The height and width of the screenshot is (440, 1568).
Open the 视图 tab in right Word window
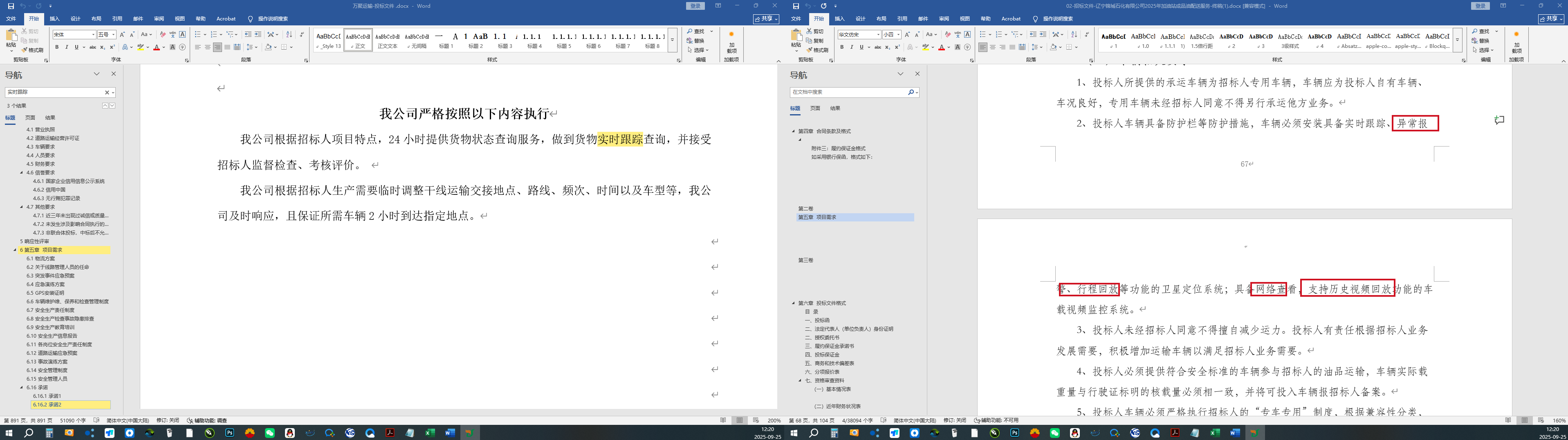click(x=965, y=19)
